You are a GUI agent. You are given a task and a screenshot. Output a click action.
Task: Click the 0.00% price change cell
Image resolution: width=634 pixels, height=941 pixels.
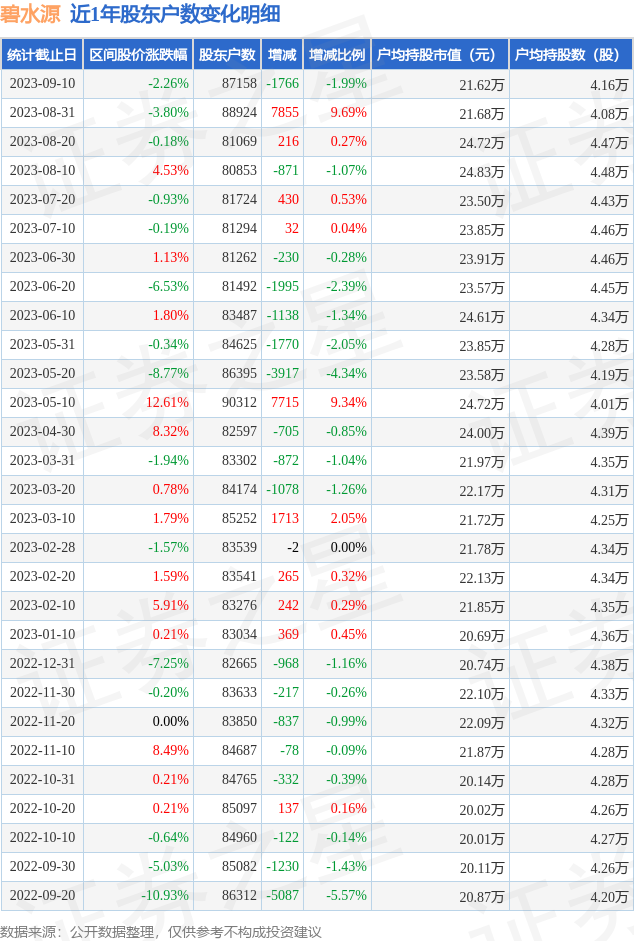[171, 721]
